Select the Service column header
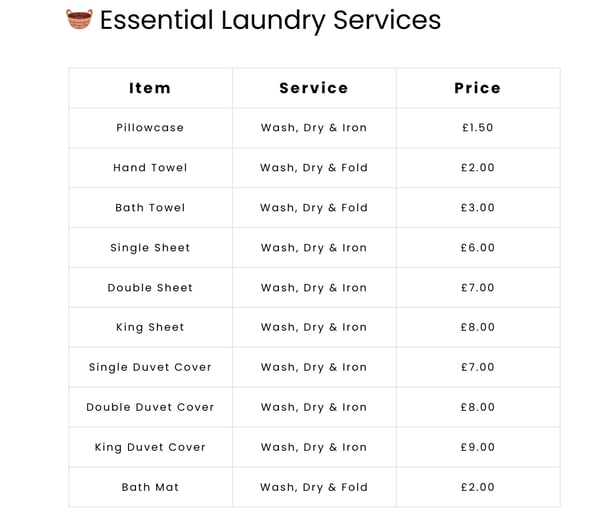 314,88
